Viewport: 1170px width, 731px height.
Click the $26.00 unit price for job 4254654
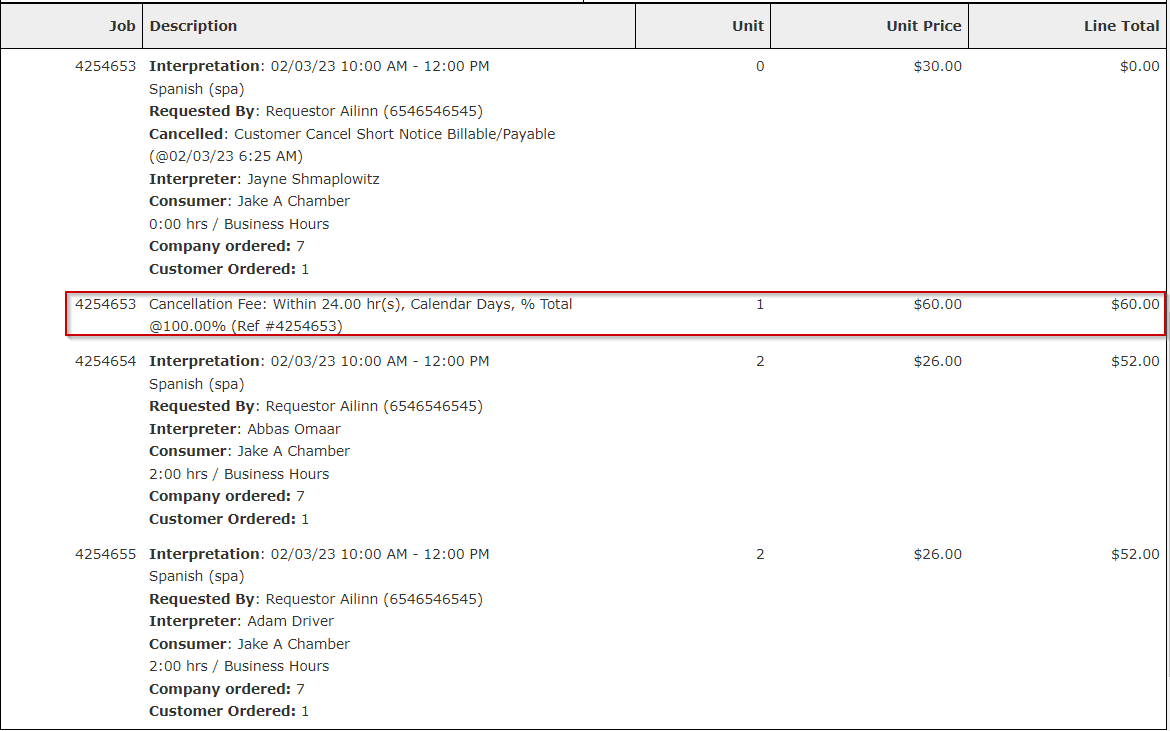coord(938,361)
